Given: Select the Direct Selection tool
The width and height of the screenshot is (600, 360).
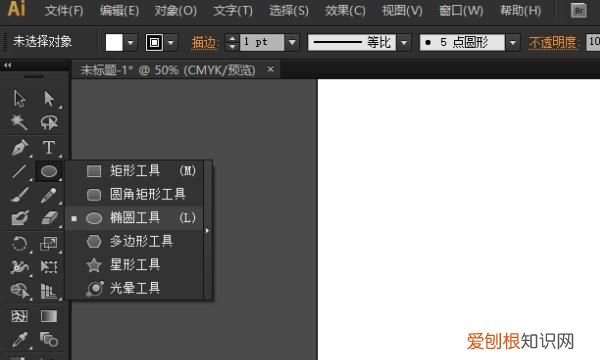Looking at the screenshot, I should (x=49, y=99).
